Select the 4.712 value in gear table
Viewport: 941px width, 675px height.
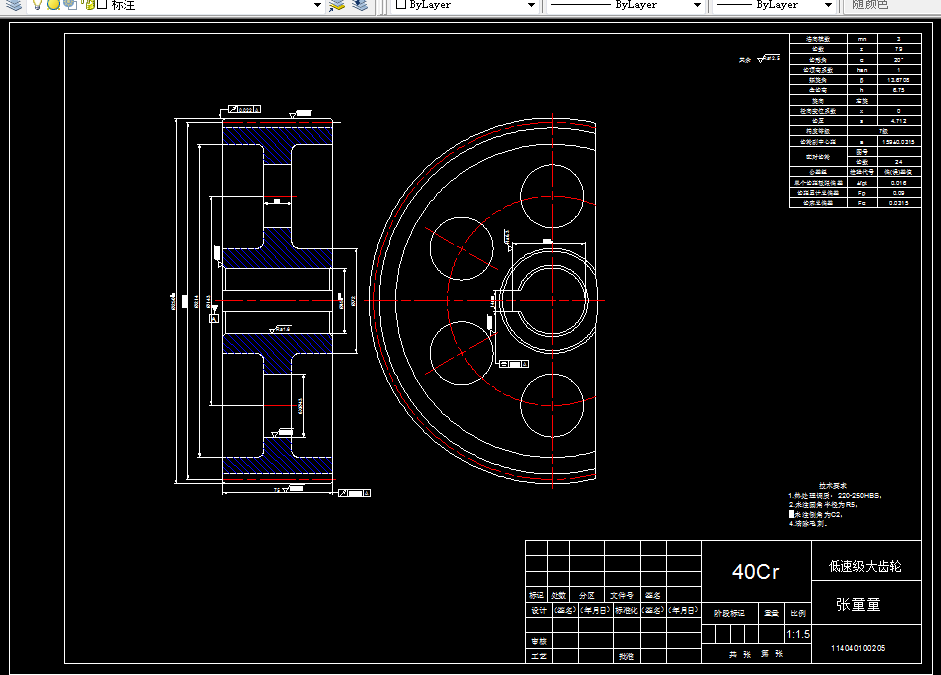point(898,121)
